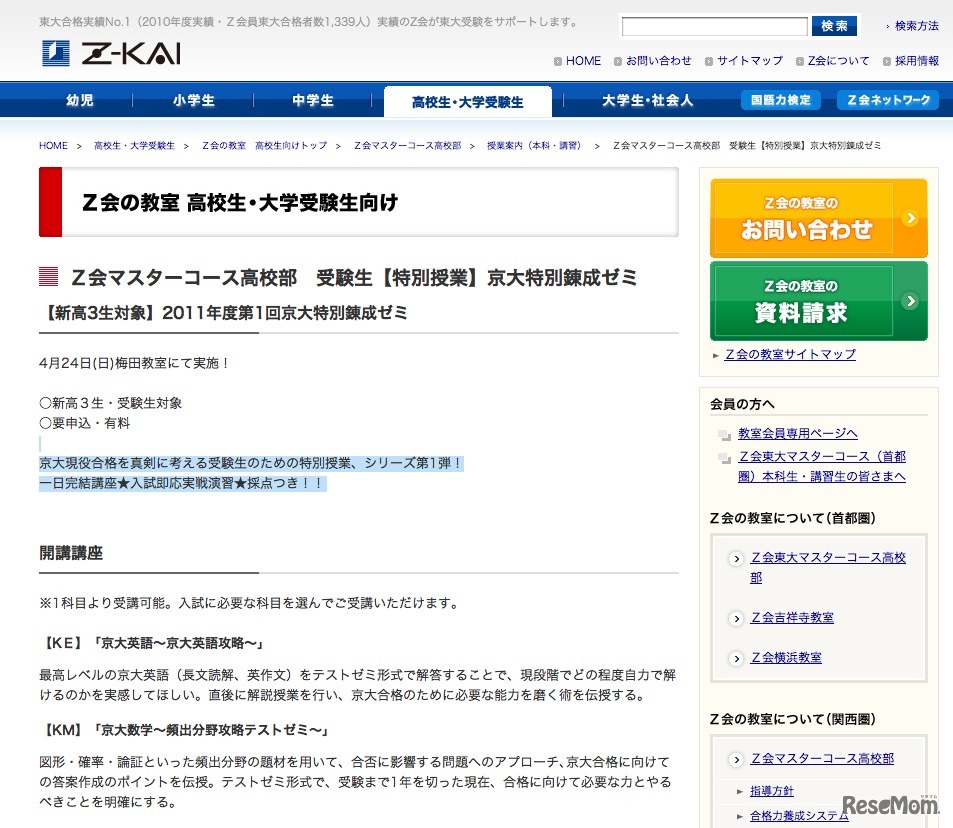Open Z会の教室サイトマップ link
This screenshot has height=828, width=953.
coord(790,354)
